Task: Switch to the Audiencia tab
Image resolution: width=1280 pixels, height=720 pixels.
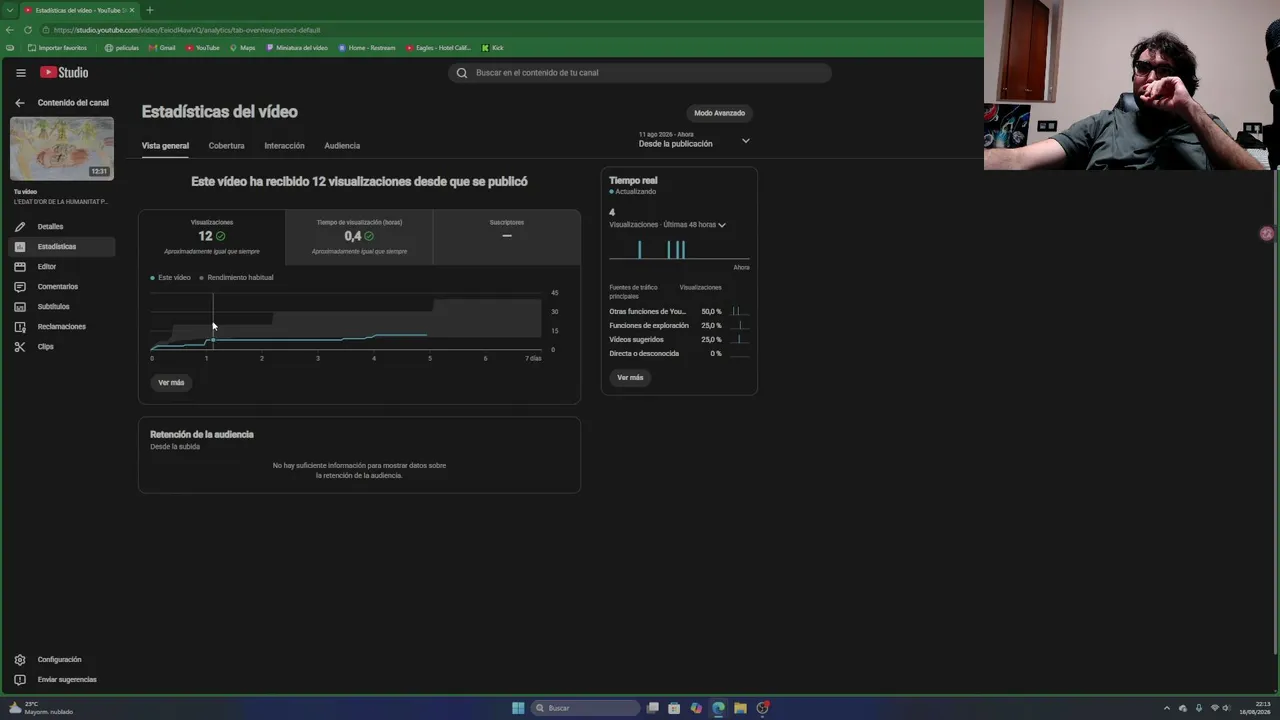Action: [x=342, y=146]
